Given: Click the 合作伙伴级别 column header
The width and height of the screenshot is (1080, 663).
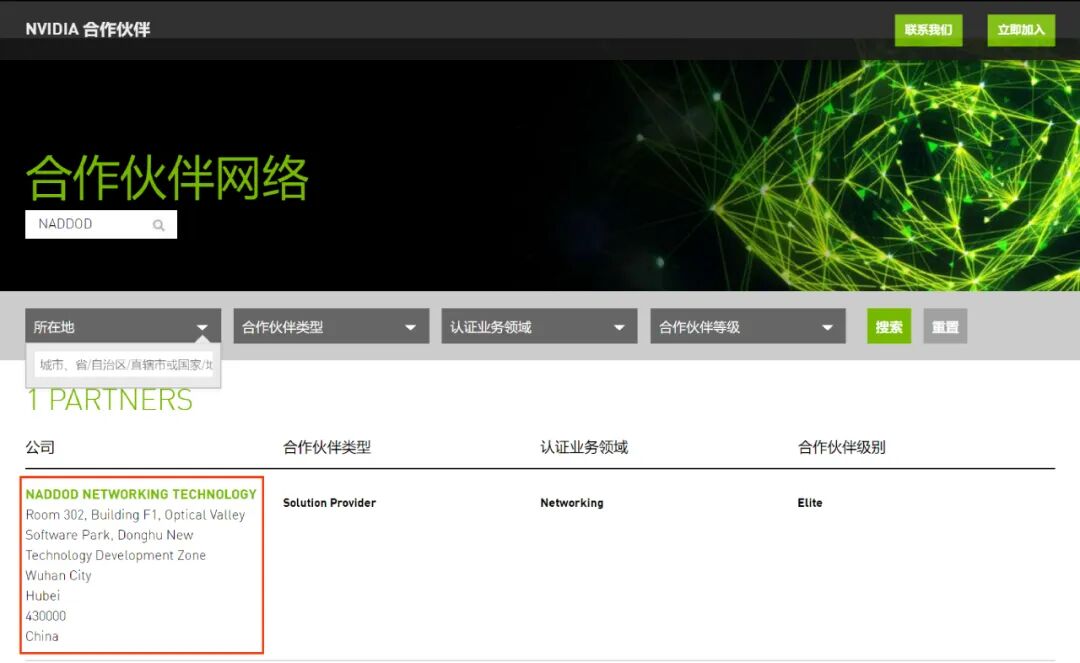Looking at the screenshot, I should (842, 448).
